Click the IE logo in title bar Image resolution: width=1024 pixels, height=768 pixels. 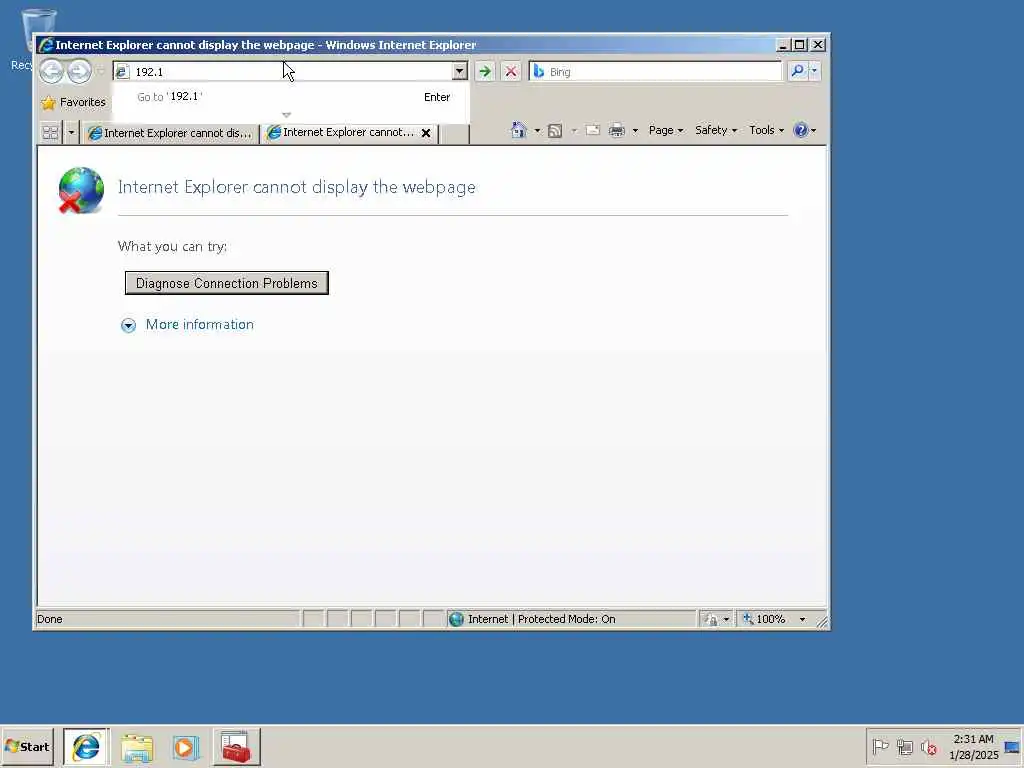(46, 44)
